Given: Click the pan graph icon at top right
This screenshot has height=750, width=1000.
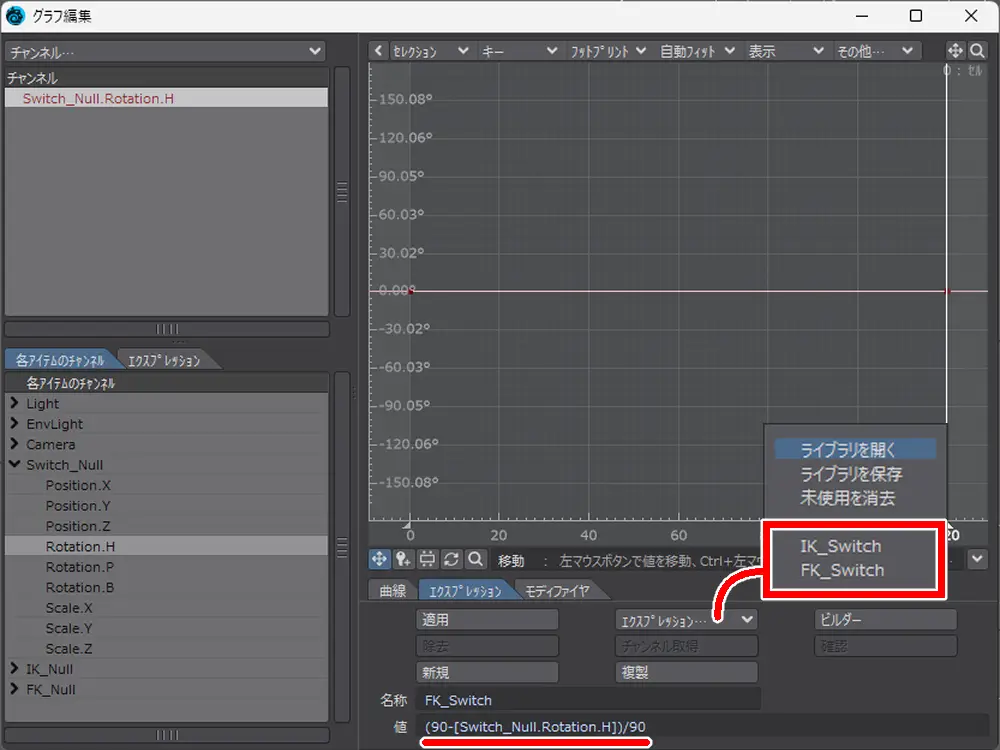Looking at the screenshot, I should tap(955, 51).
